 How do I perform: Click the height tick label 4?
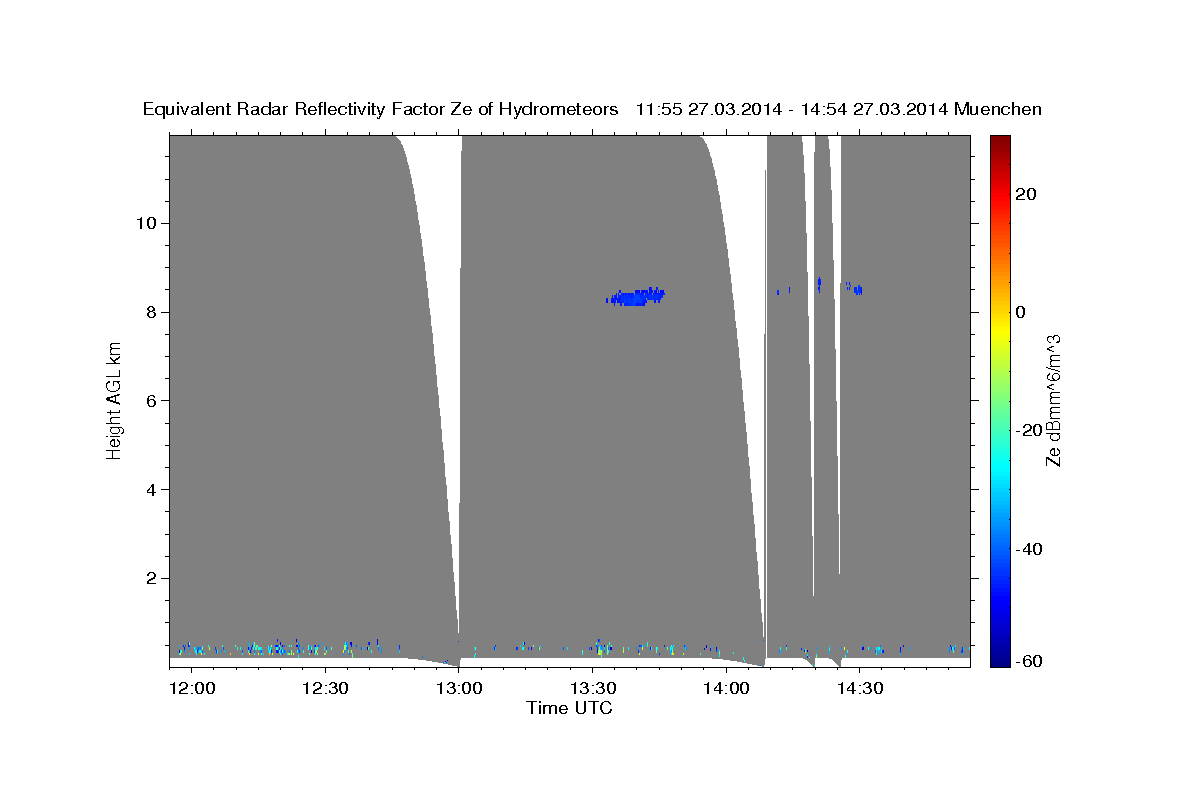click(x=151, y=489)
